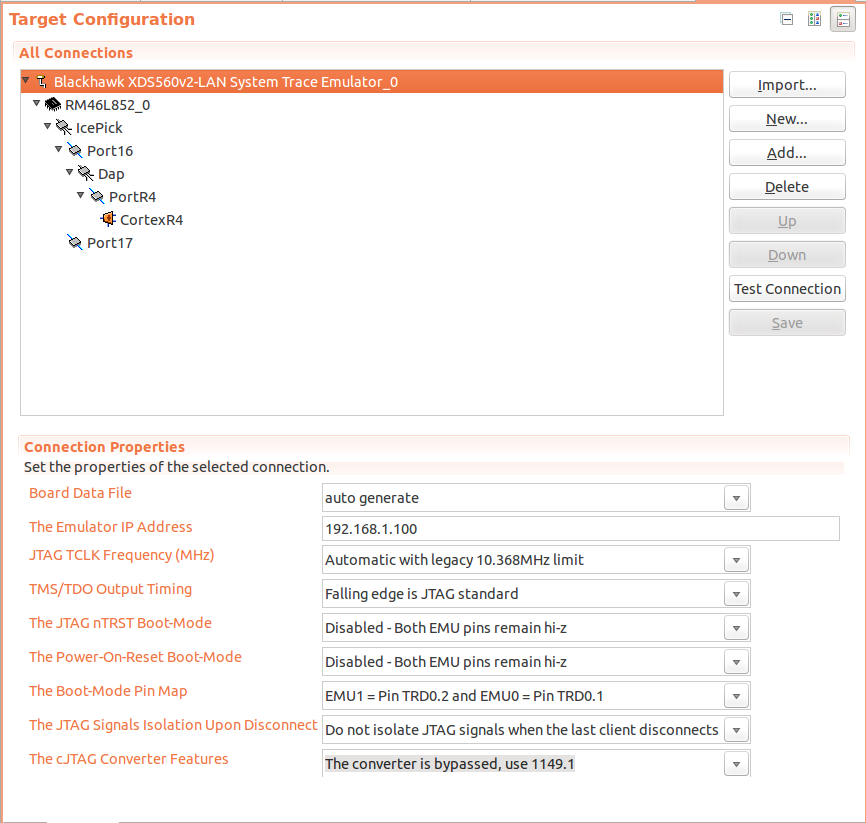The height and width of the screenshot is (823, 866).
Task: Collapse the Blackhawk XDS560v2 emulator node
Action: pos(25,81)
